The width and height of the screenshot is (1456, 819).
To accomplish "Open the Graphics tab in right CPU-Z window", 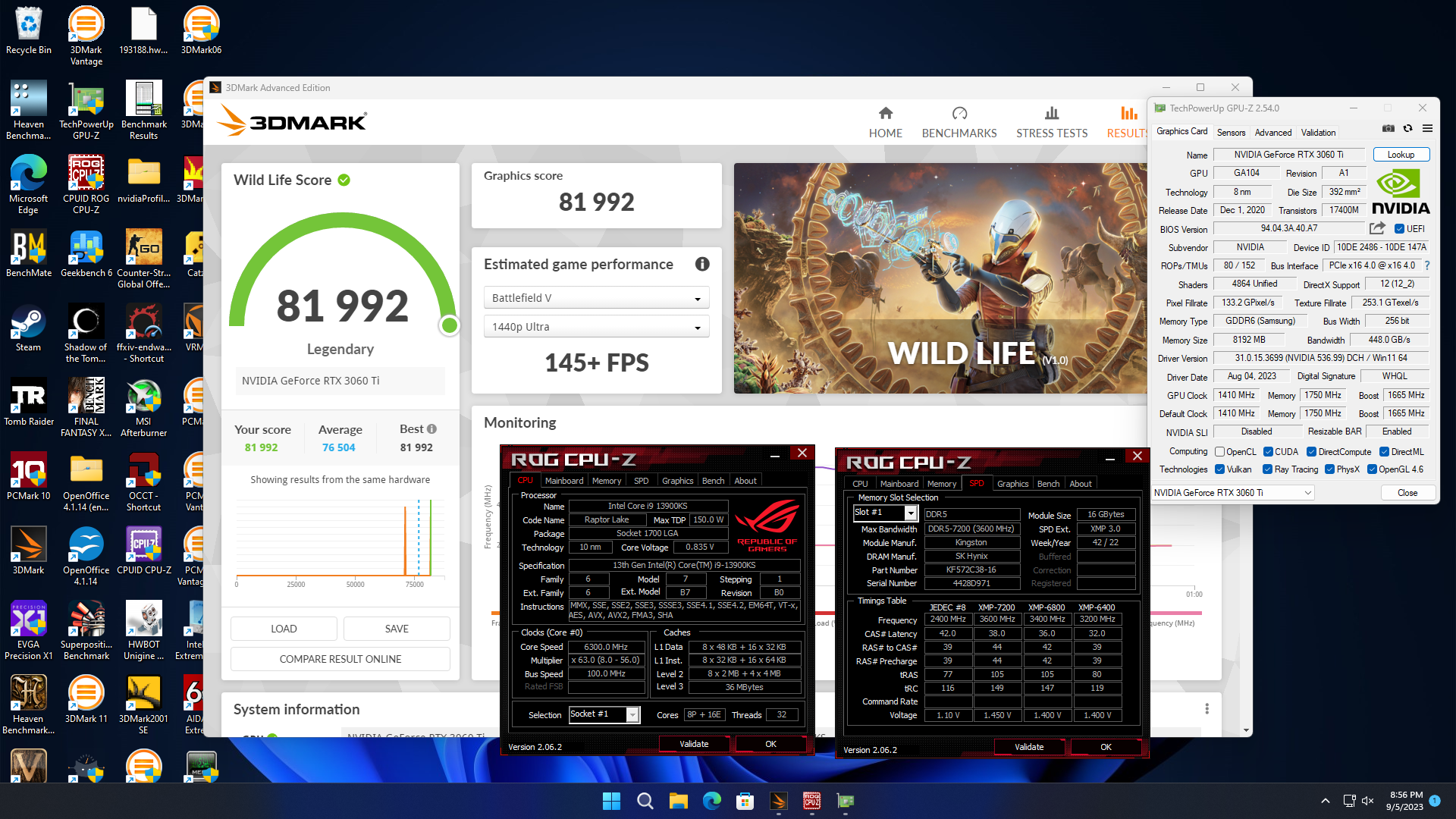I will tap(1012, 484).
